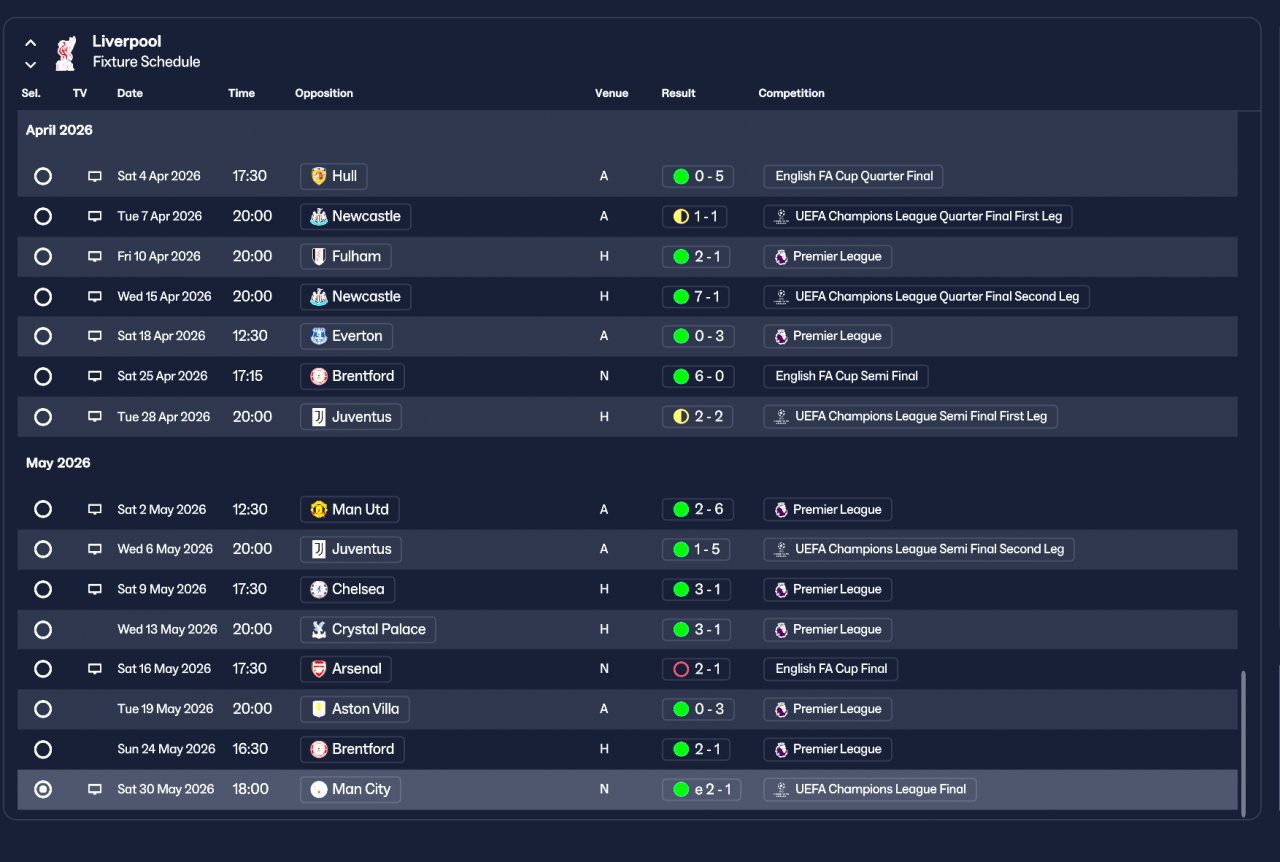
Task: Open Juventus team from 6 May row
Action: point(351,549)
